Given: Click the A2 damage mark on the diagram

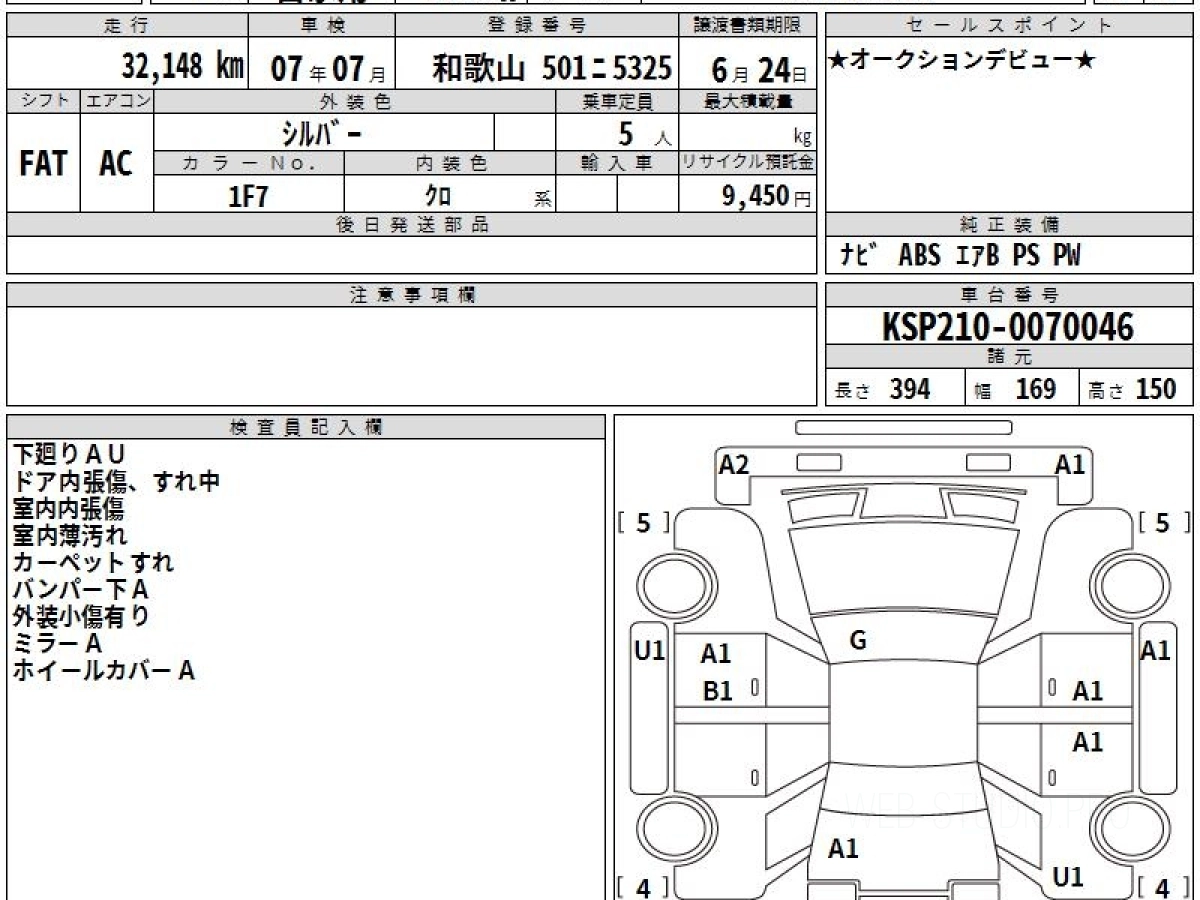Looking at the screenshot, I should (734, 464).
